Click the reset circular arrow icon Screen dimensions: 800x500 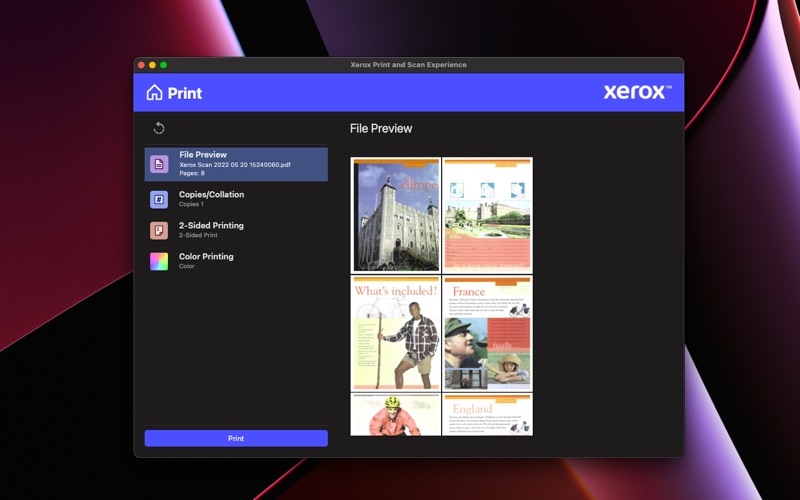coord(159,128)
